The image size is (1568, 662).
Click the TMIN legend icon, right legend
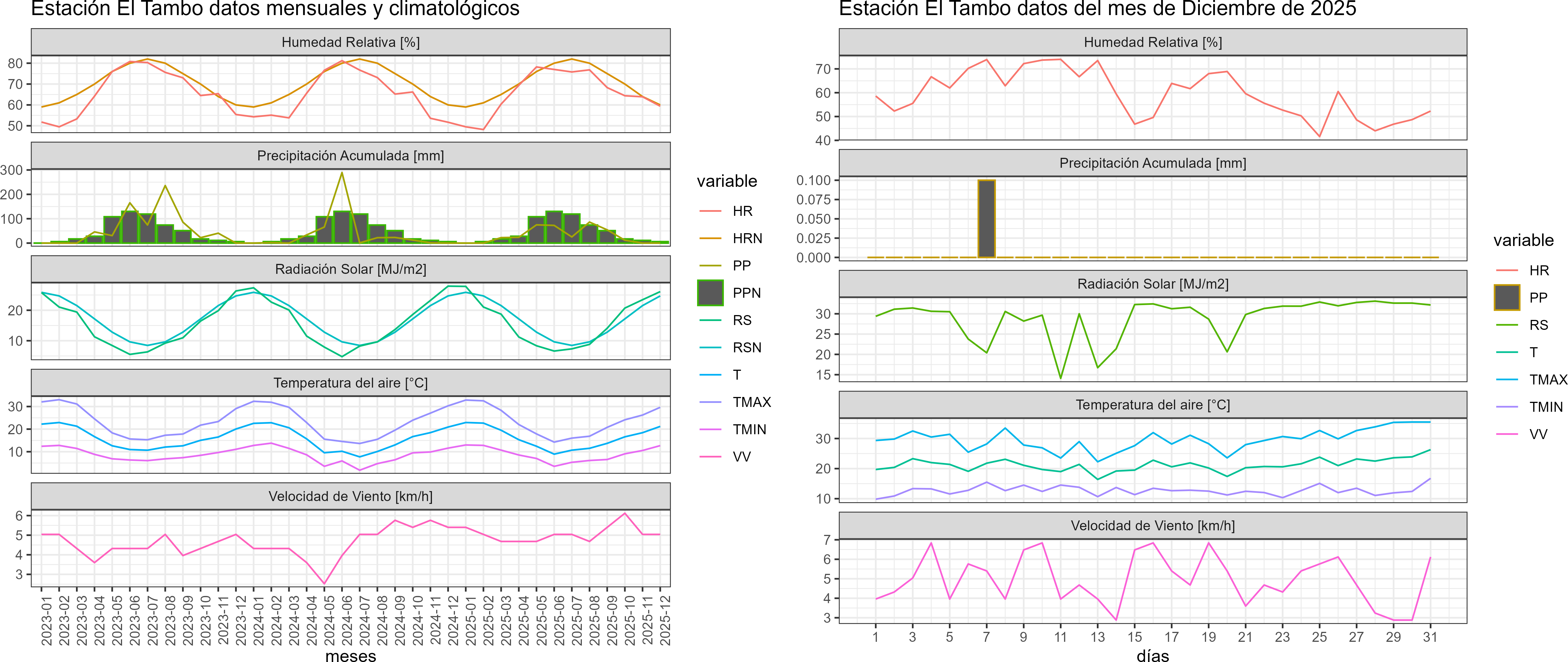click(1507, 407)
